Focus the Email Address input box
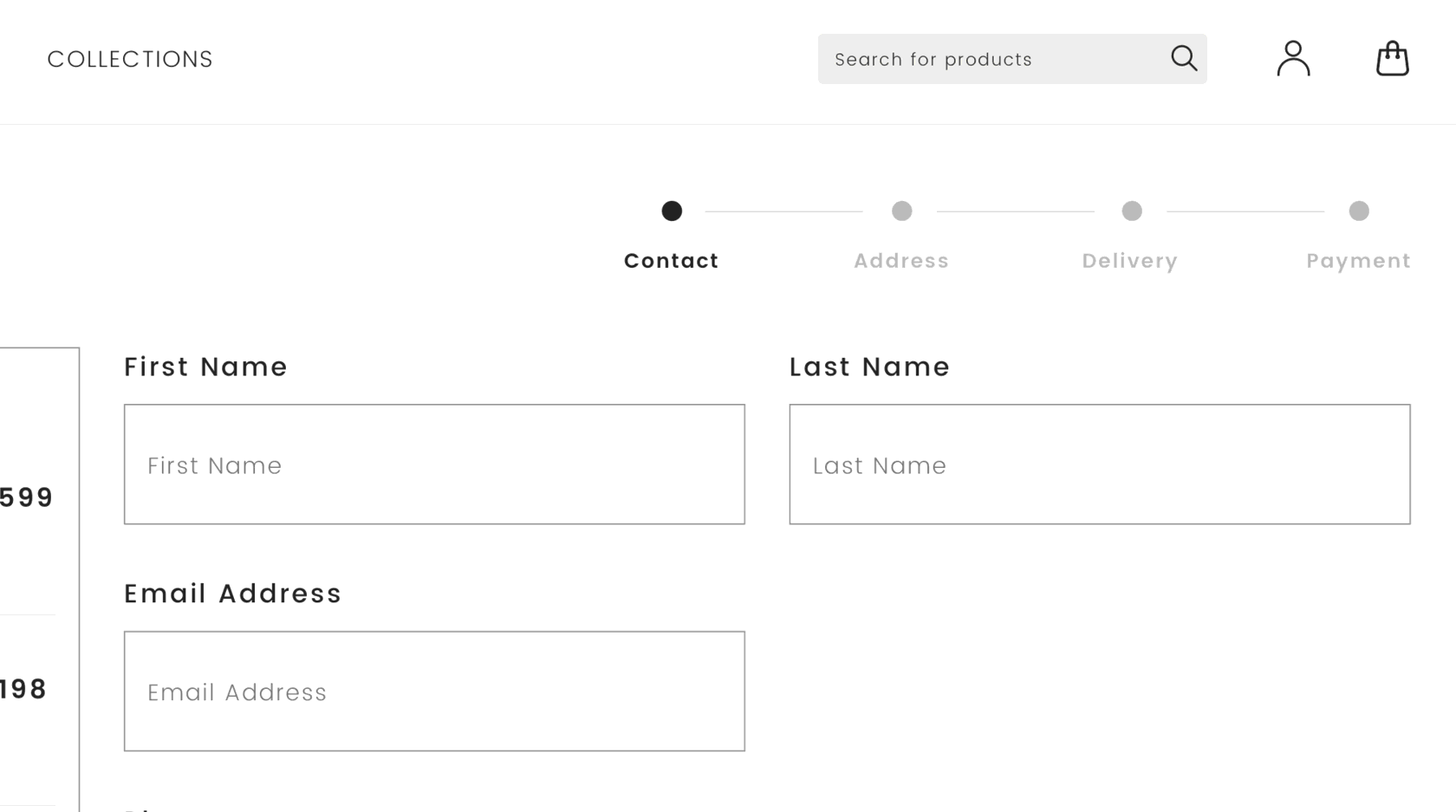Viewport: 1456px width, 812px height. [434, 692]
